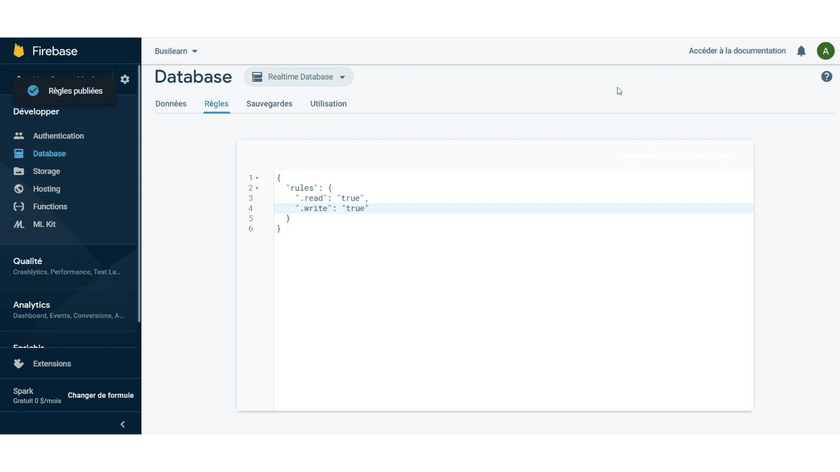This screenshot has height=472, width=840.
Task: Click the Functions brackets icon
Action: click(x=19, y=207)
